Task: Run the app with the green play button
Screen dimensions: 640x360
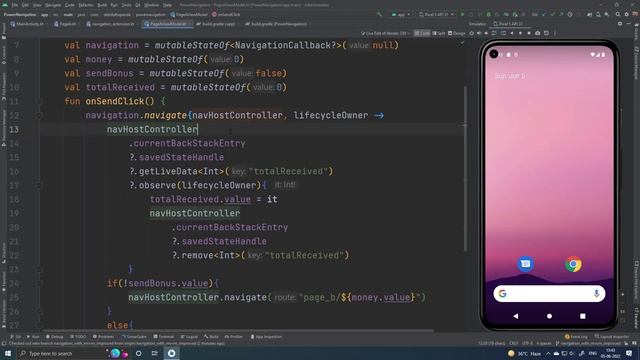Action: 462,14
